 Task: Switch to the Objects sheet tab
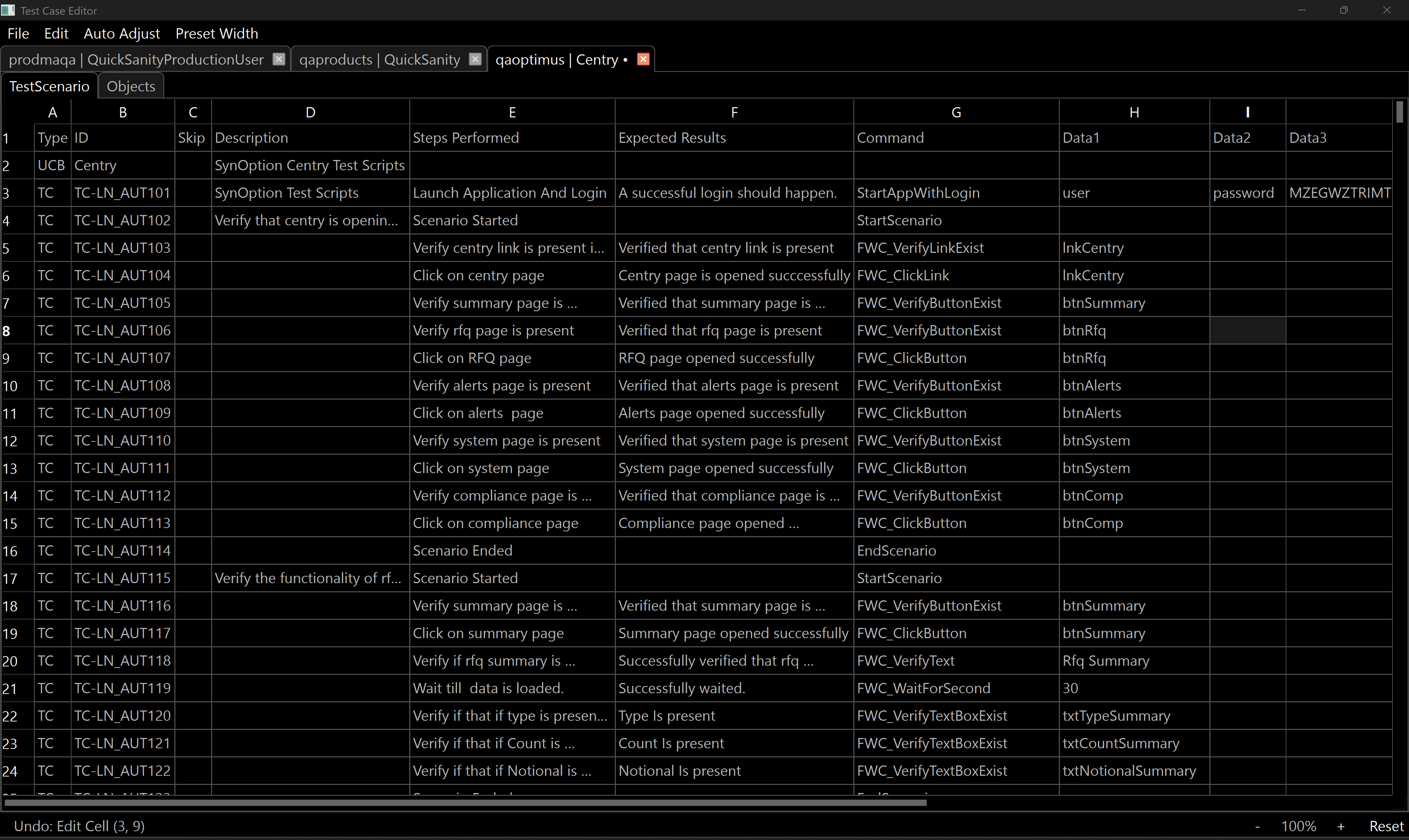[x=131, y=86]
